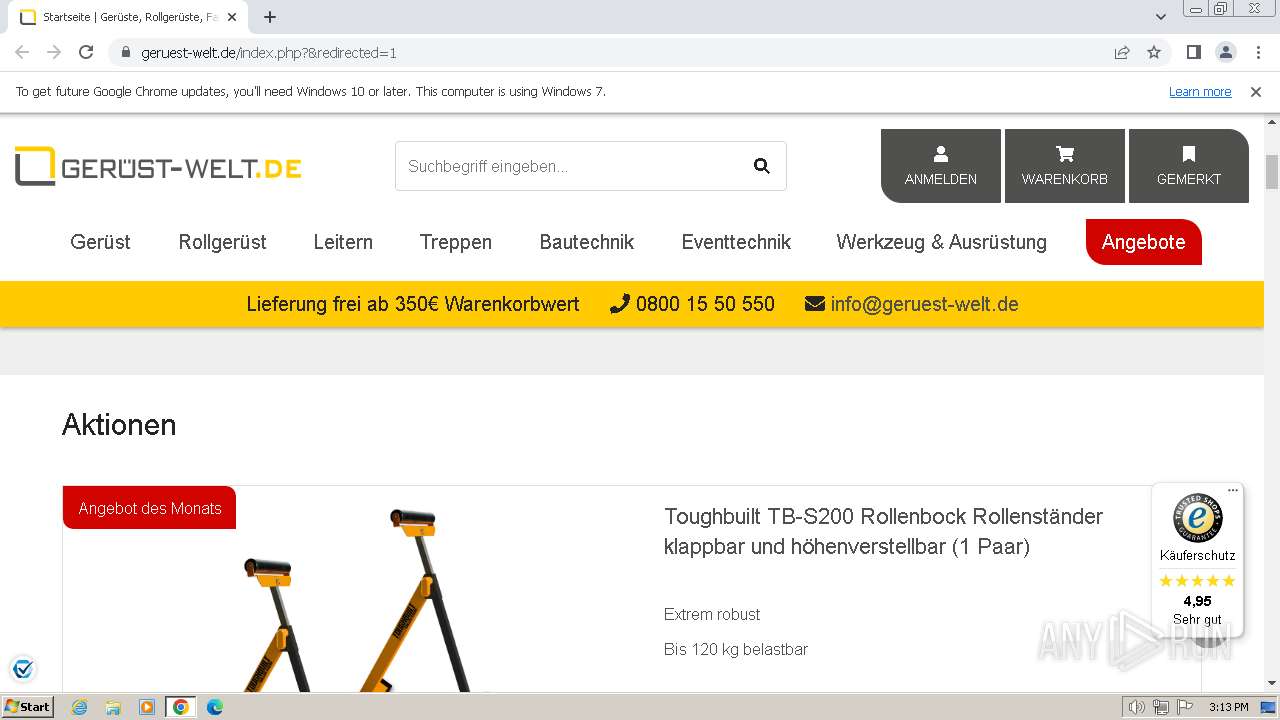This screenshot has width=1280, height=720.
Task: Open Chrome three-dot menu
Action: 1258,53
